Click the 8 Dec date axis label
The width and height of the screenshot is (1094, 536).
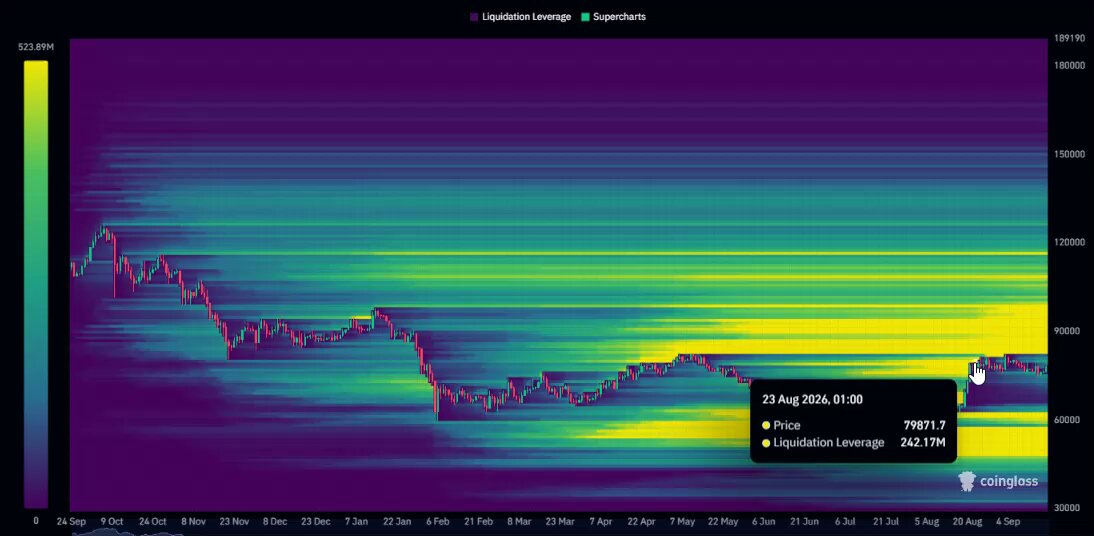(x=275, y=521)
